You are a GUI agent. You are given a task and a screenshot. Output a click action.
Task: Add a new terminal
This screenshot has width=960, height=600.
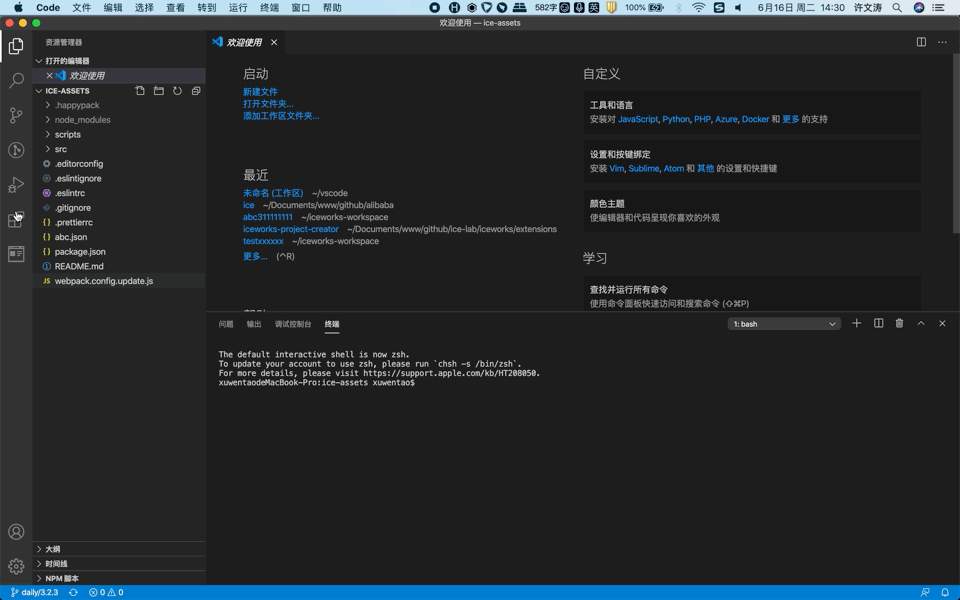coord(857,323)
